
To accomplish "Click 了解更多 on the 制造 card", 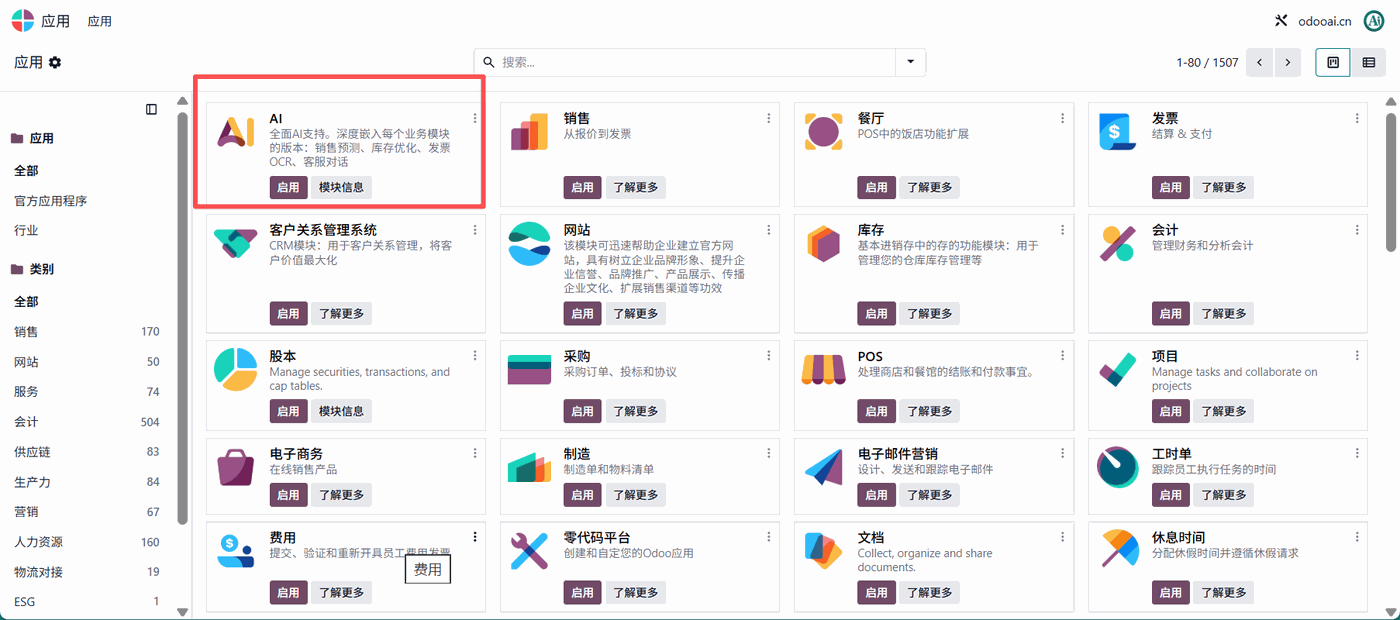I will (634, 494).
